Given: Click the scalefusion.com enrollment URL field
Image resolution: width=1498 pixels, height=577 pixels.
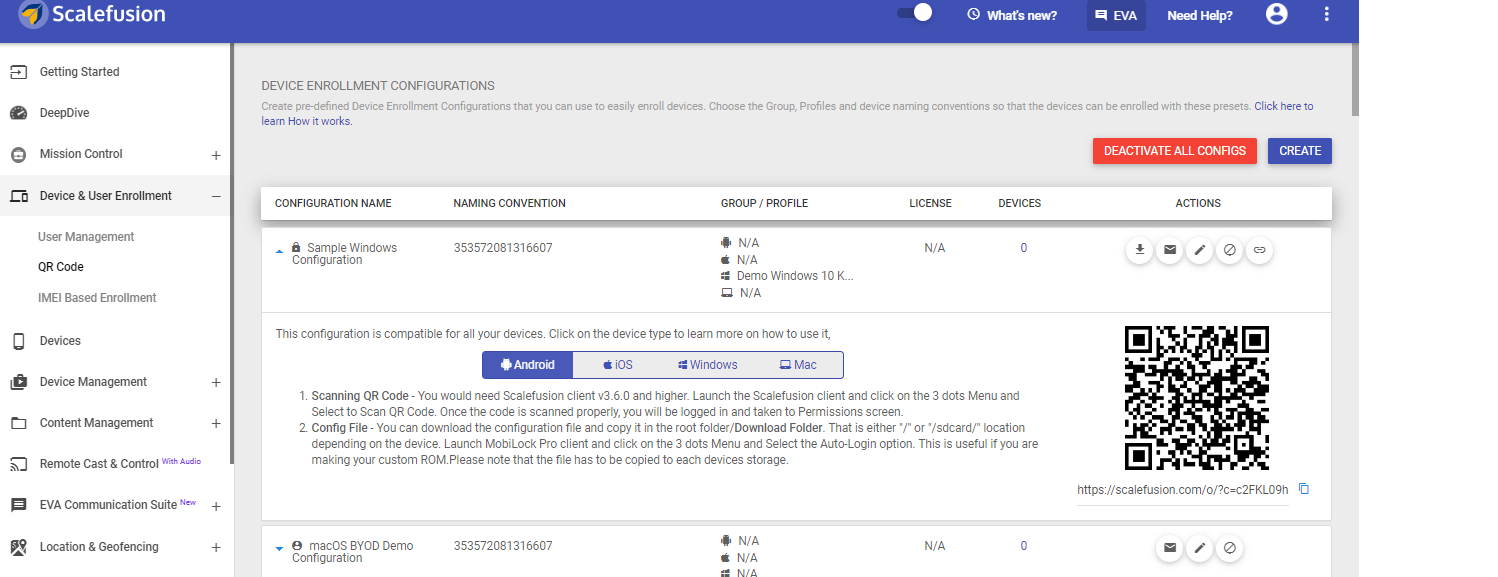Looking at the screenshot, I should click(x=1183, y=490).
